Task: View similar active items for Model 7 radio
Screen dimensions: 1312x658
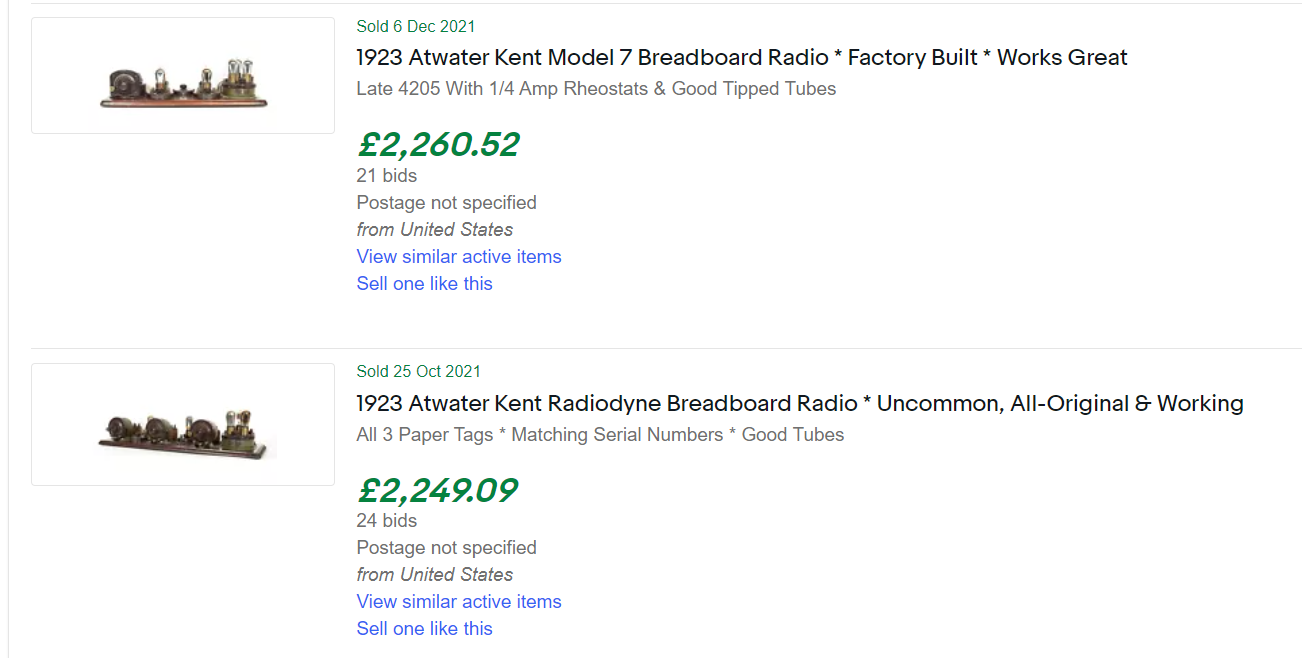Action: pos(459,257)
